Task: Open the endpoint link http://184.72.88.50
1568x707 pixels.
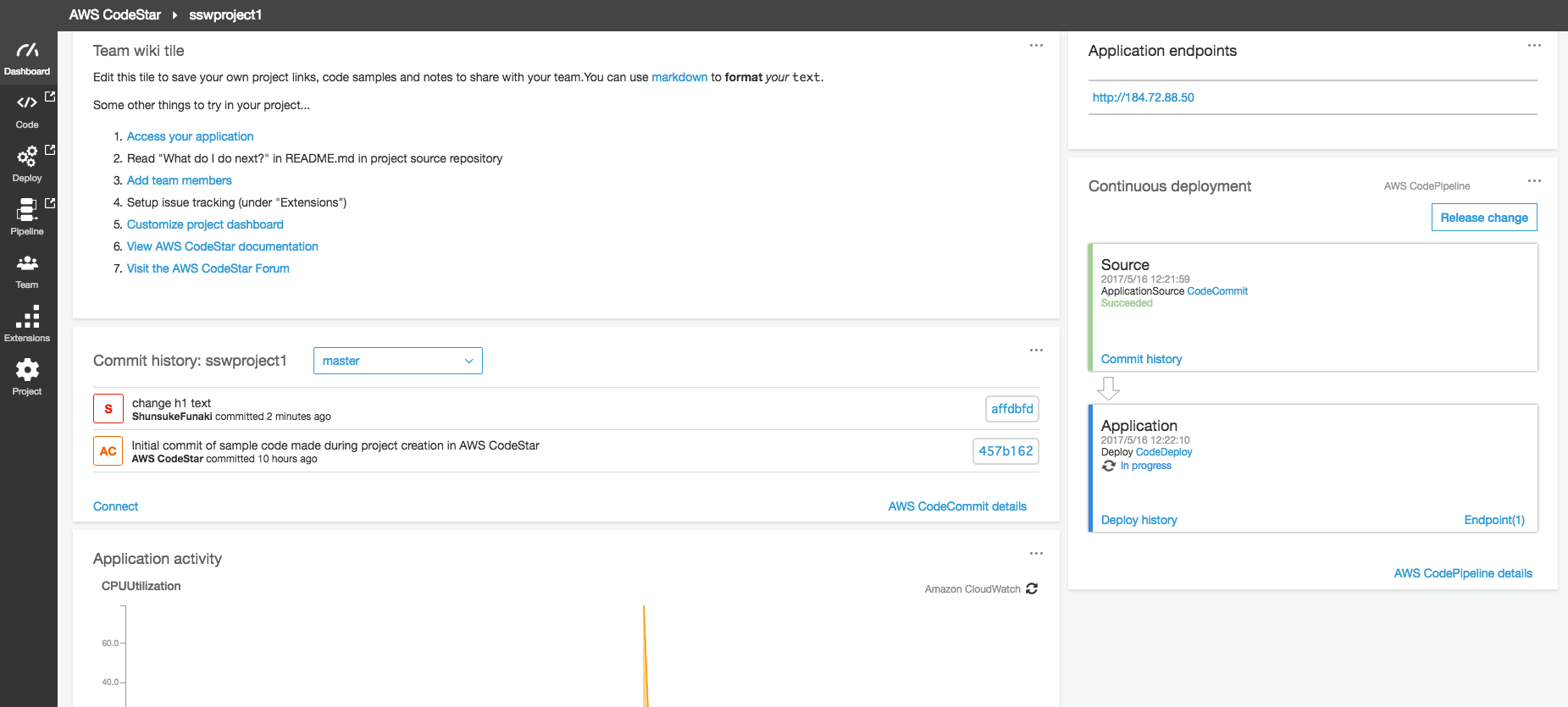Action: pyautogui.click(x=1143, y=97)
